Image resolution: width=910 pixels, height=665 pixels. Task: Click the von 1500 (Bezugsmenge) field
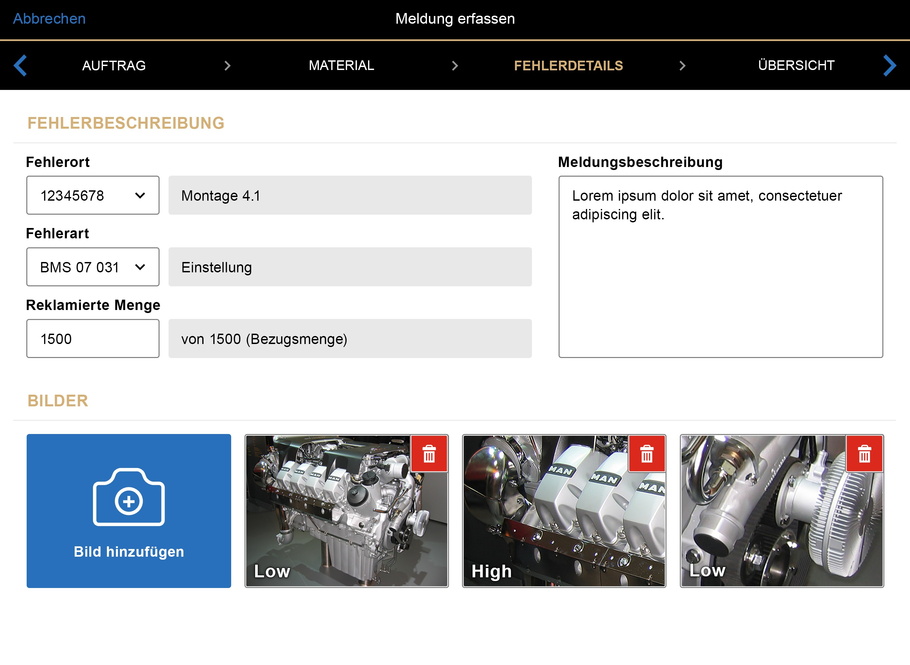click(350, 338)
